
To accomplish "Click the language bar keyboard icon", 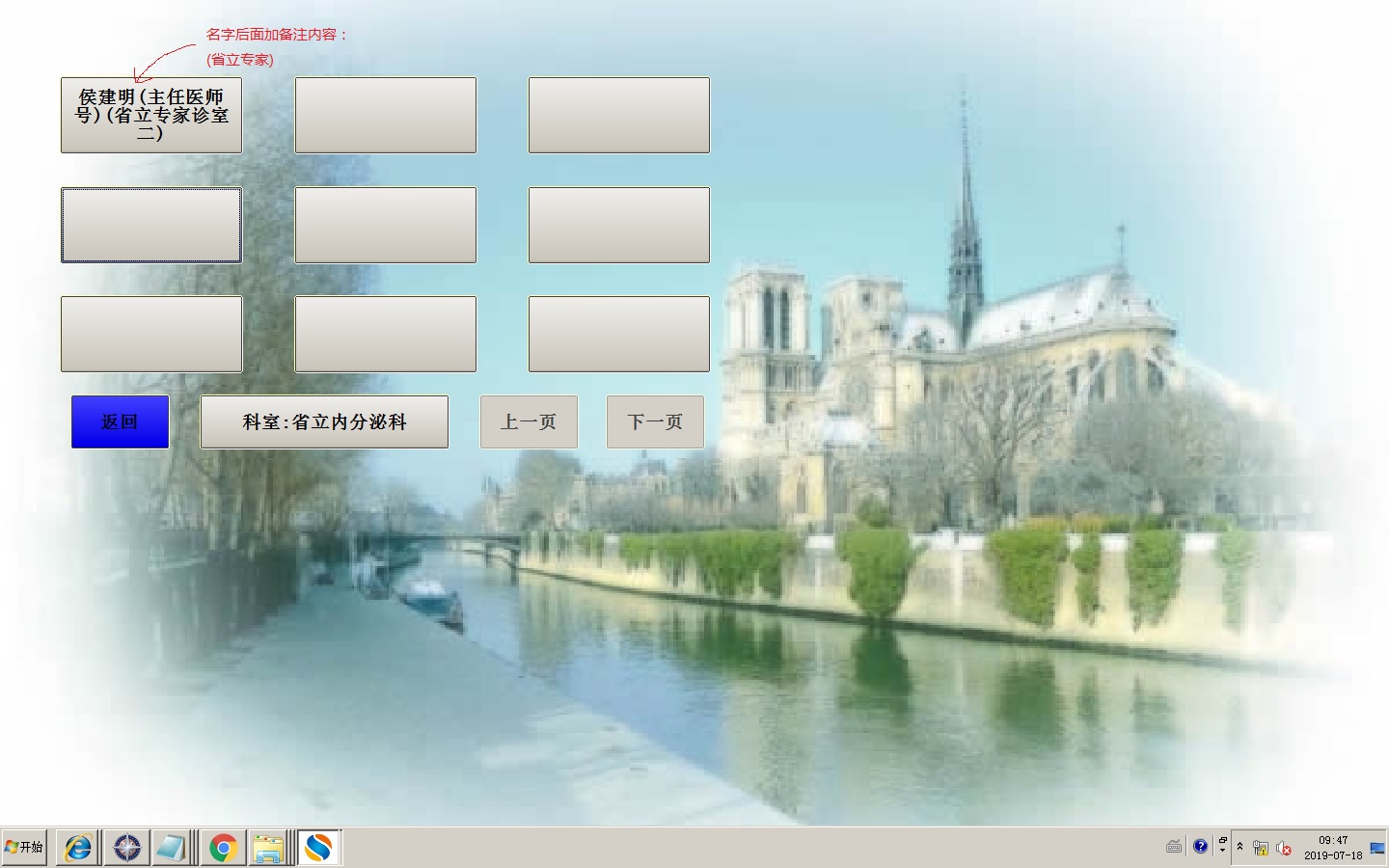I will (x=1174, y=847).
